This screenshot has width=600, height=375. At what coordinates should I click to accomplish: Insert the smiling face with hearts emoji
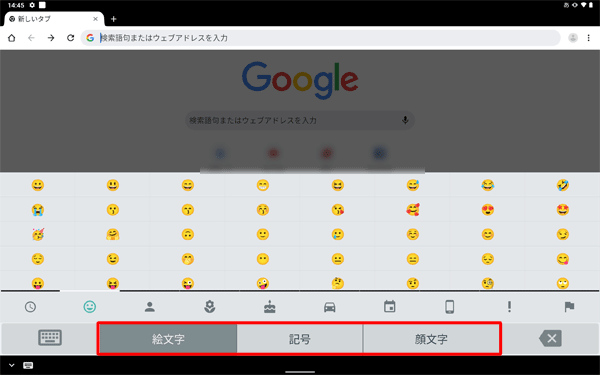tap(412, 210)
